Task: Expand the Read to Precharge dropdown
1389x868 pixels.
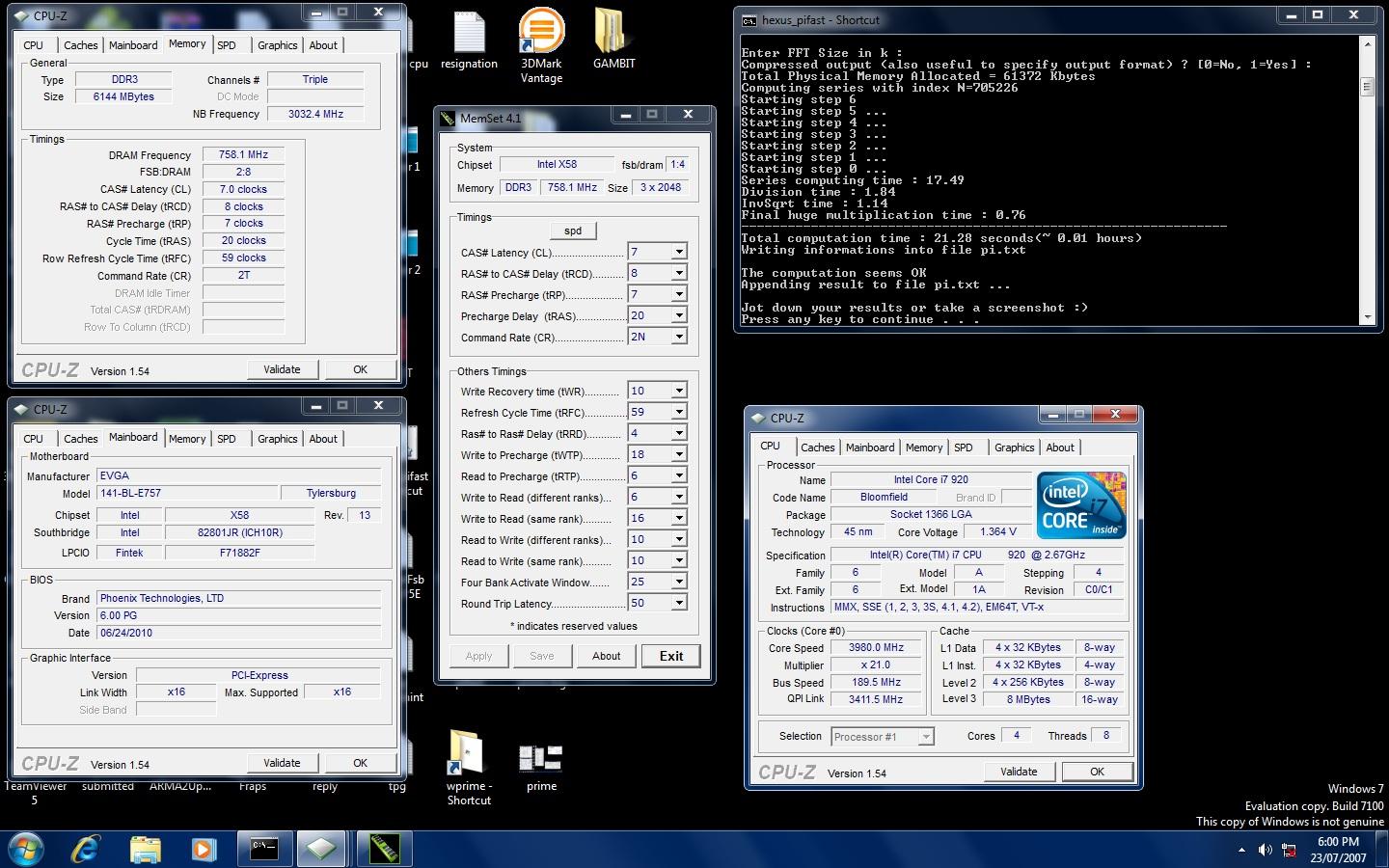Action: coord(678,475)
